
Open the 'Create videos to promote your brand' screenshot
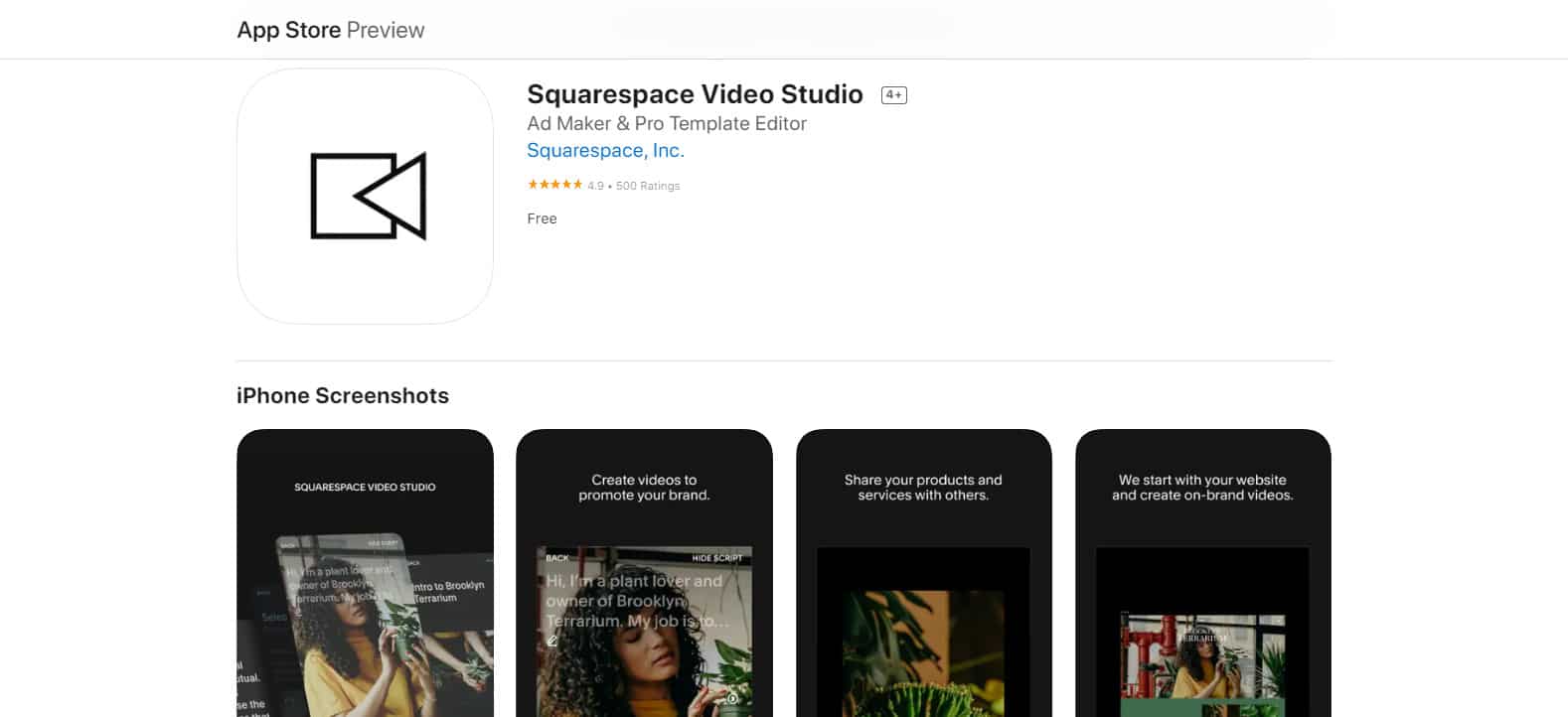click(x=644, y=573)
